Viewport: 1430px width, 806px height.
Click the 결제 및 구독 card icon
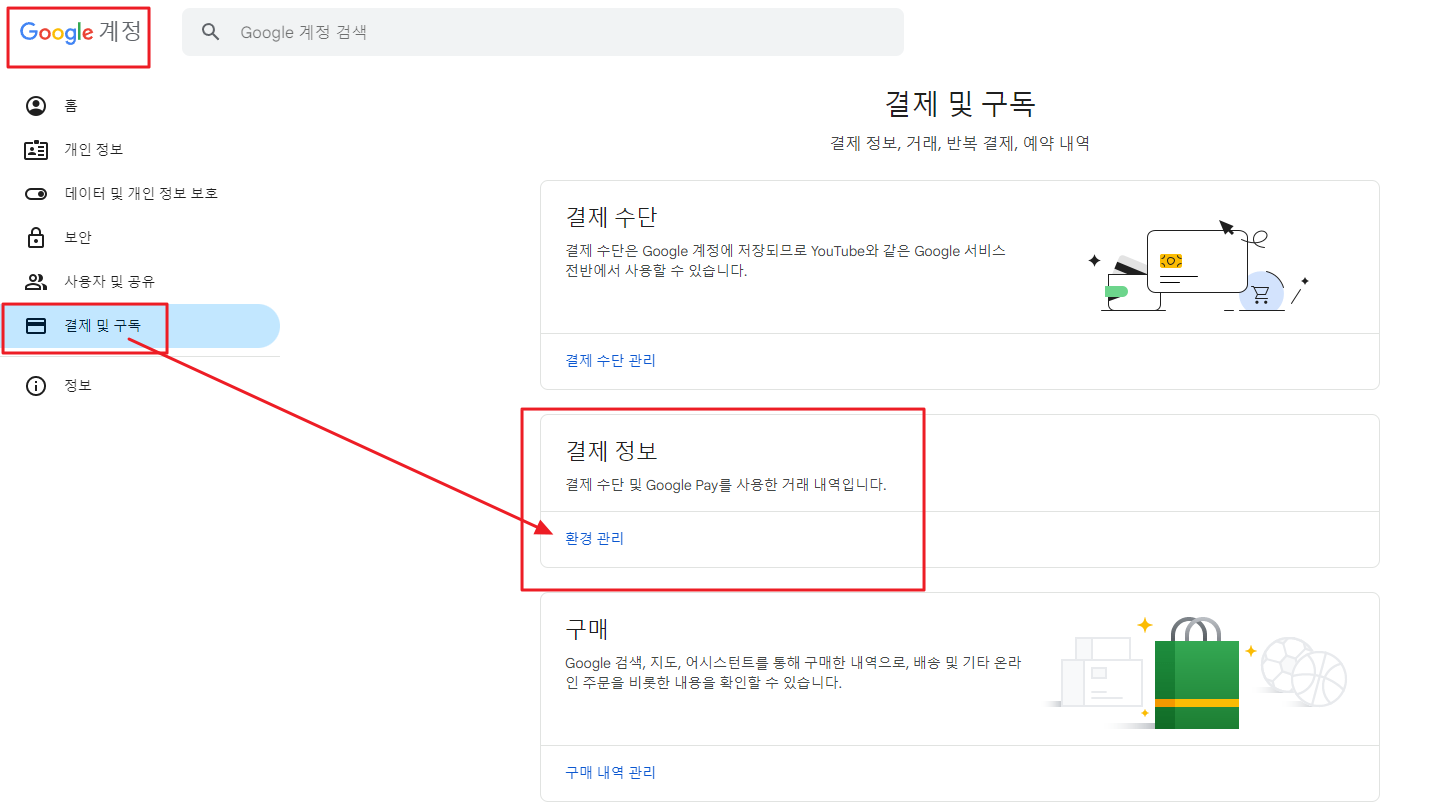(36, 325)
